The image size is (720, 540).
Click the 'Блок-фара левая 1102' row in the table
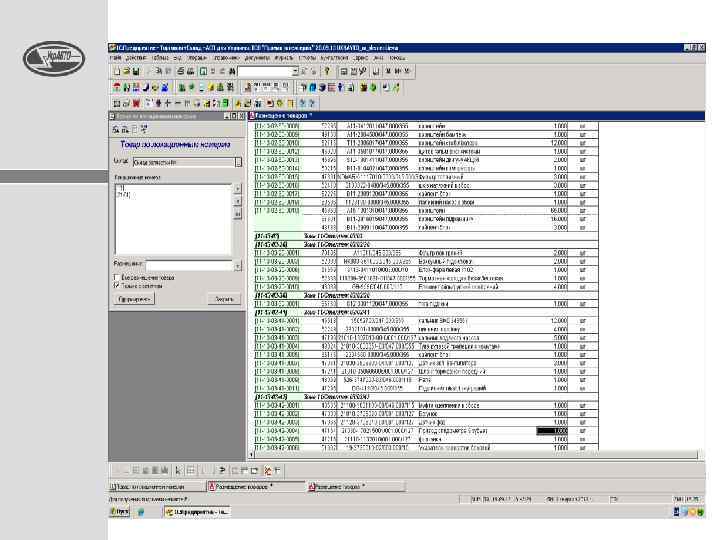(426, 270)
